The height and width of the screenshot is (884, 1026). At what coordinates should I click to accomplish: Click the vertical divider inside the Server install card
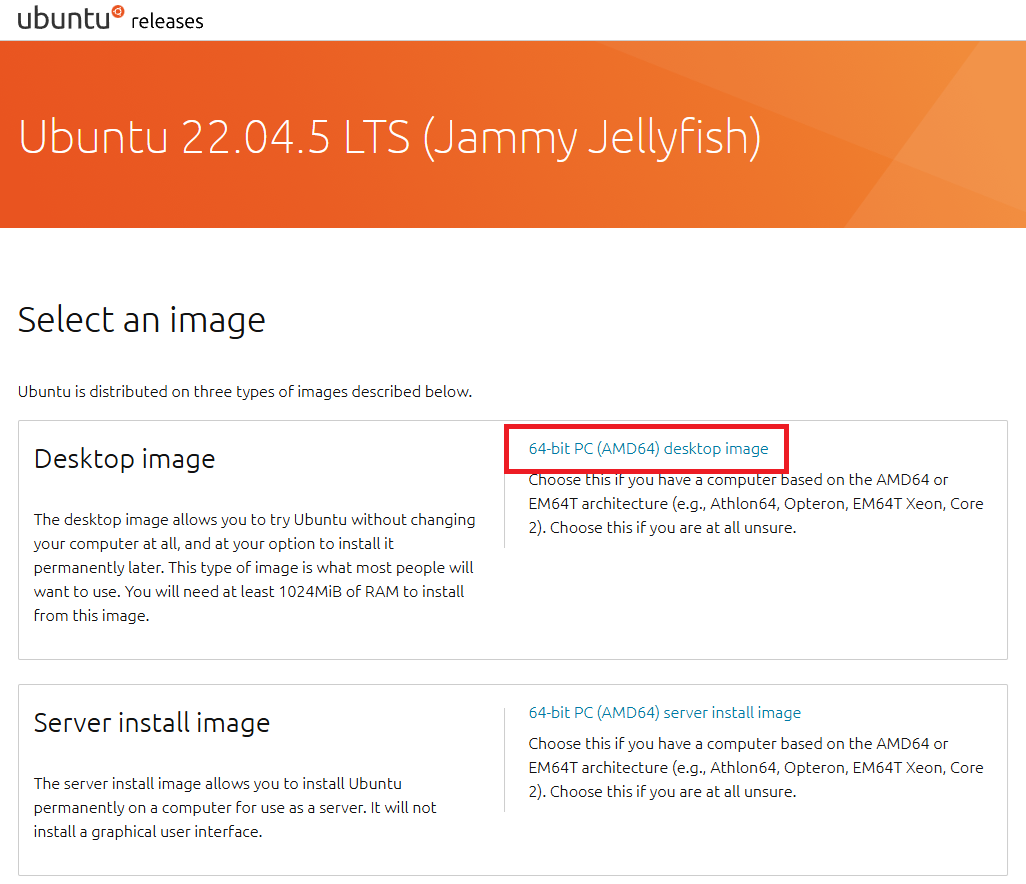point(504,759)
